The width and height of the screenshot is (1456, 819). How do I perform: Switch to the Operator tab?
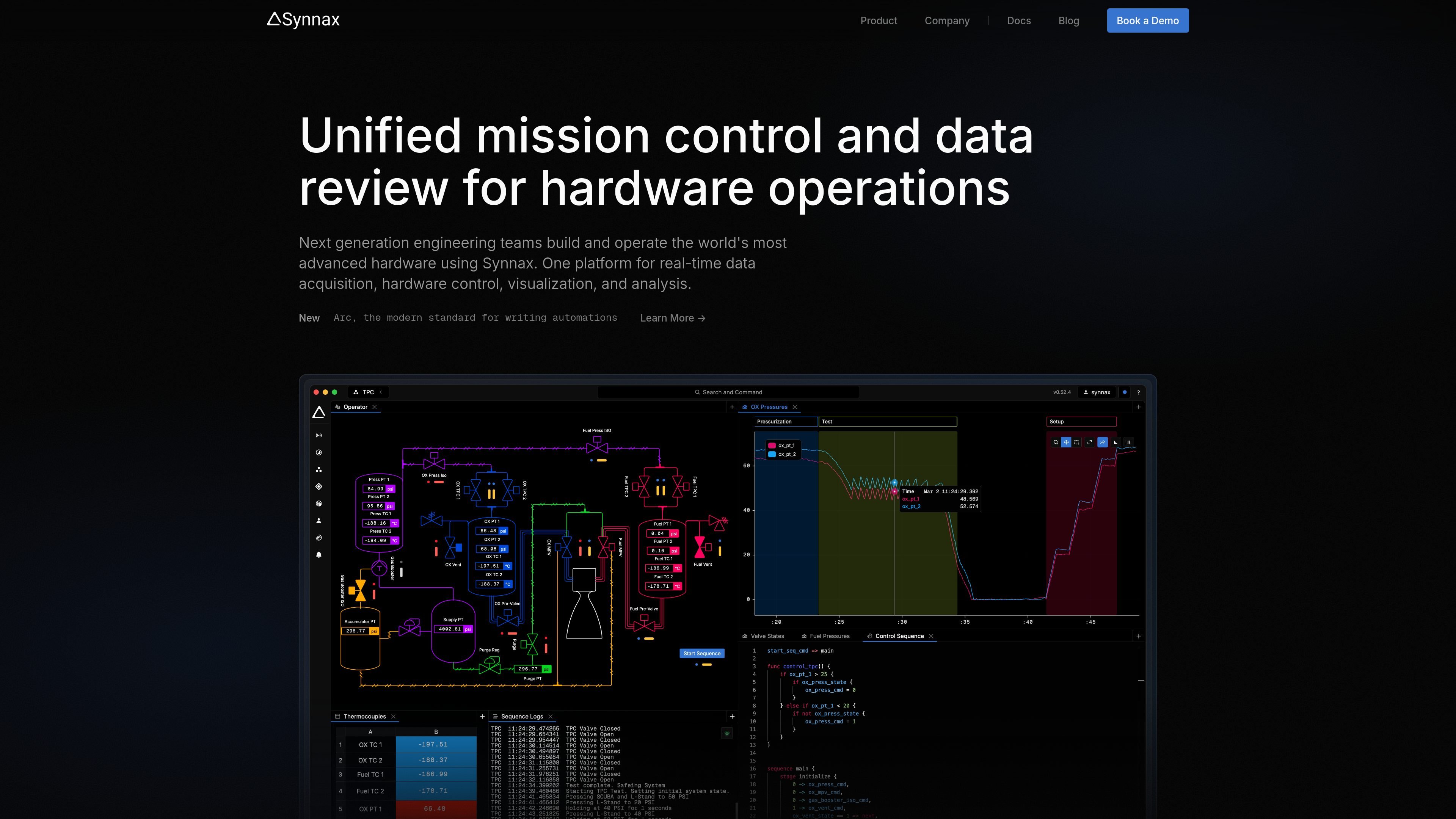[355, 407]
